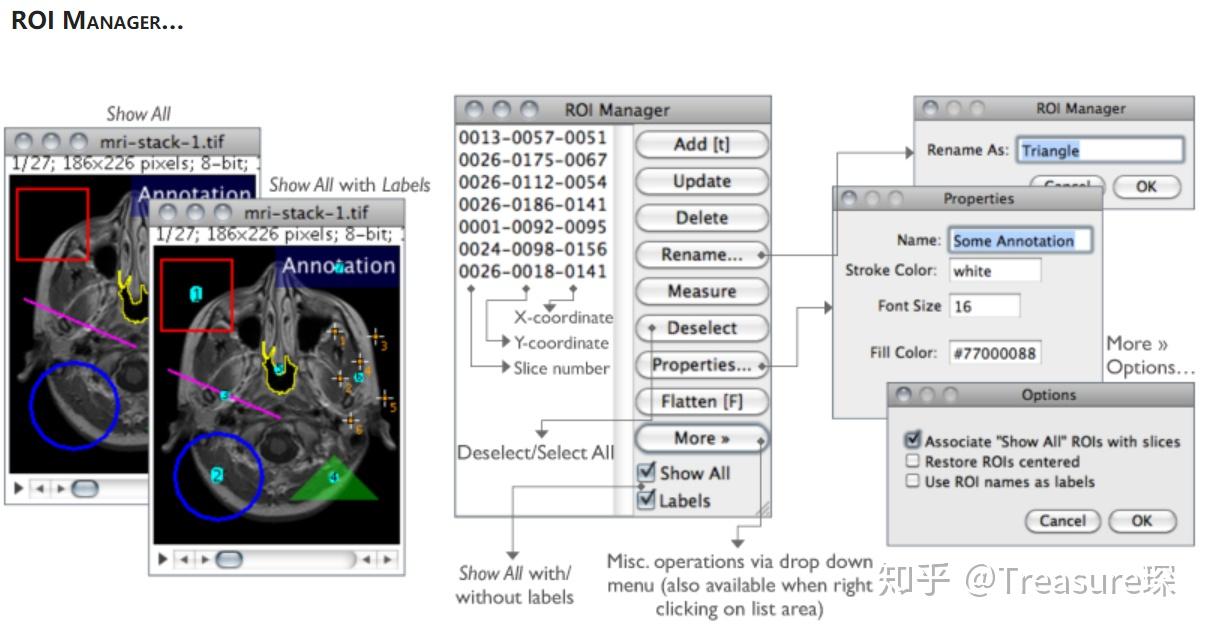The image size is (1206, 629).
Task: Click the close button of the Properties dialog
Action: [x=849, y=199]
